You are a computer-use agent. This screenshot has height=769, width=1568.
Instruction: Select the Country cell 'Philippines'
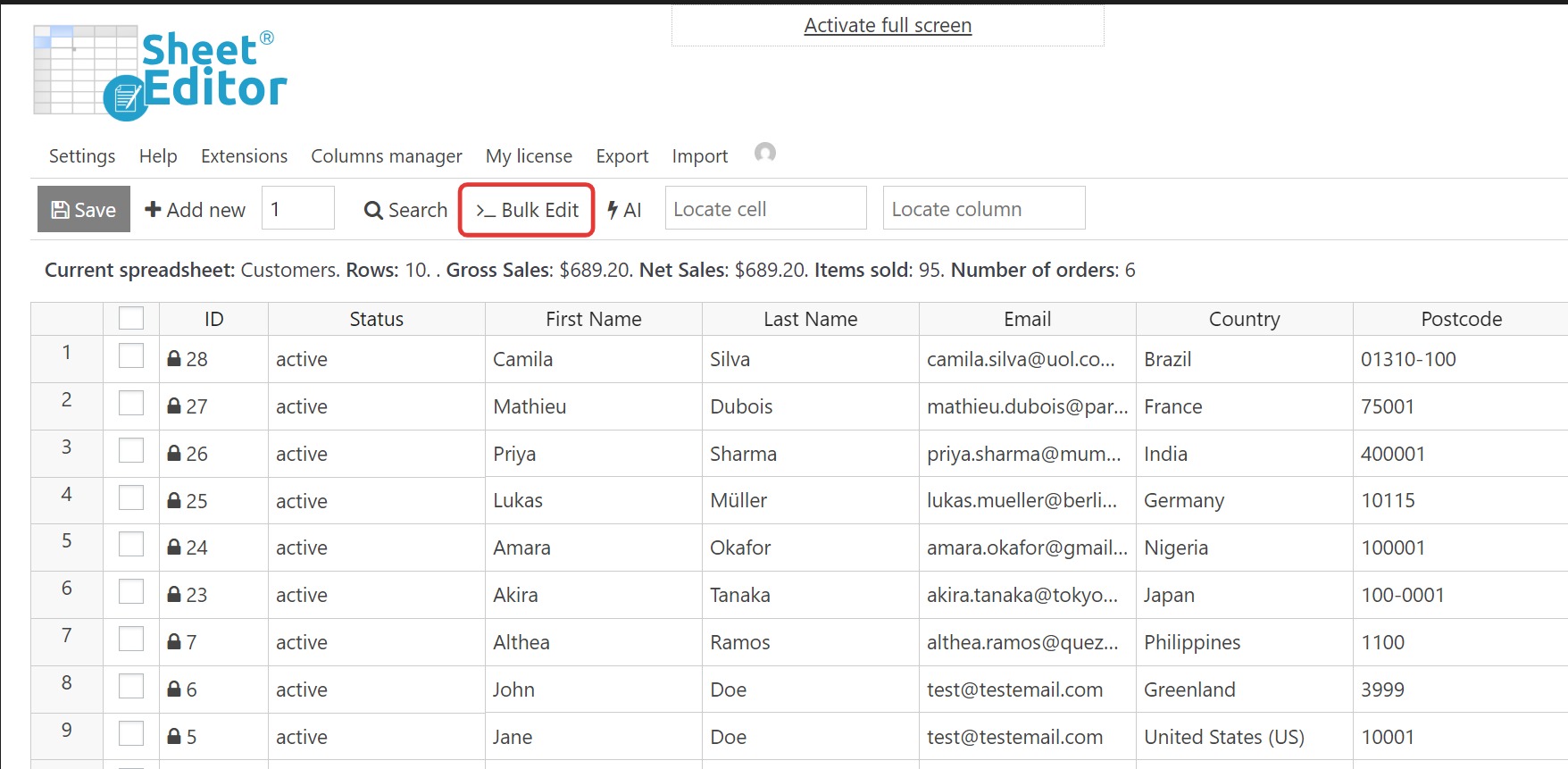(1245, 642)
